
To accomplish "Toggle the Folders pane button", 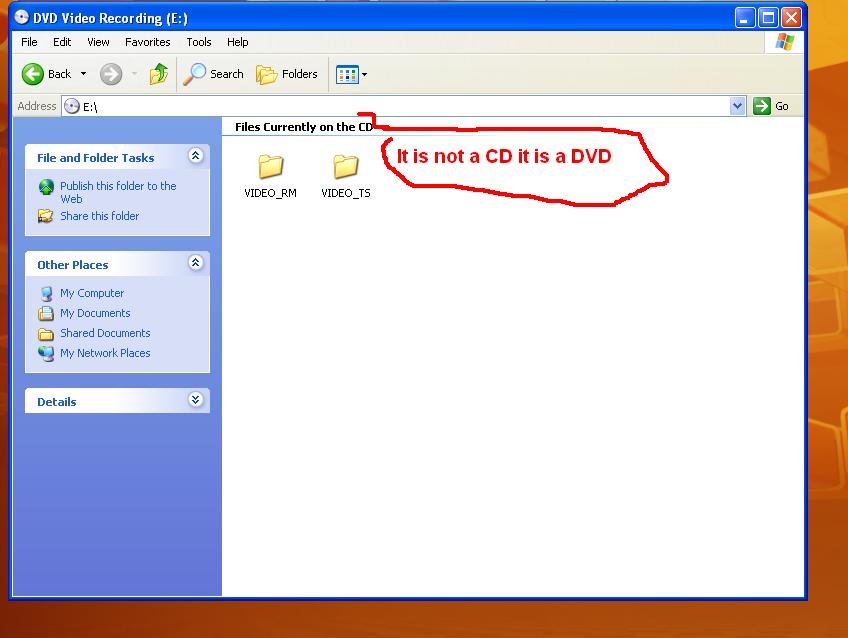I will pos(287,74).
